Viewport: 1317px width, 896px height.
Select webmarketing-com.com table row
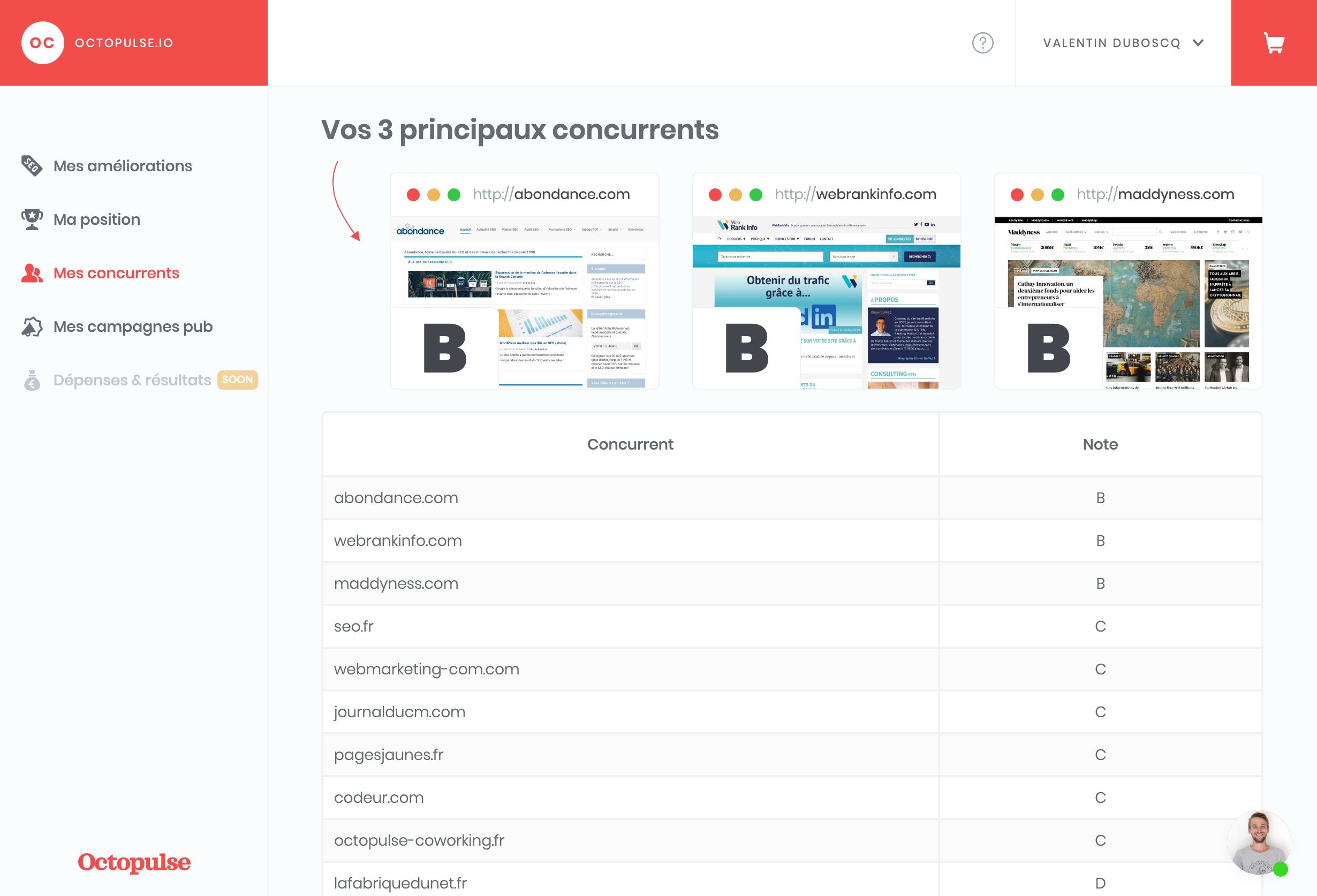[792, 669]
